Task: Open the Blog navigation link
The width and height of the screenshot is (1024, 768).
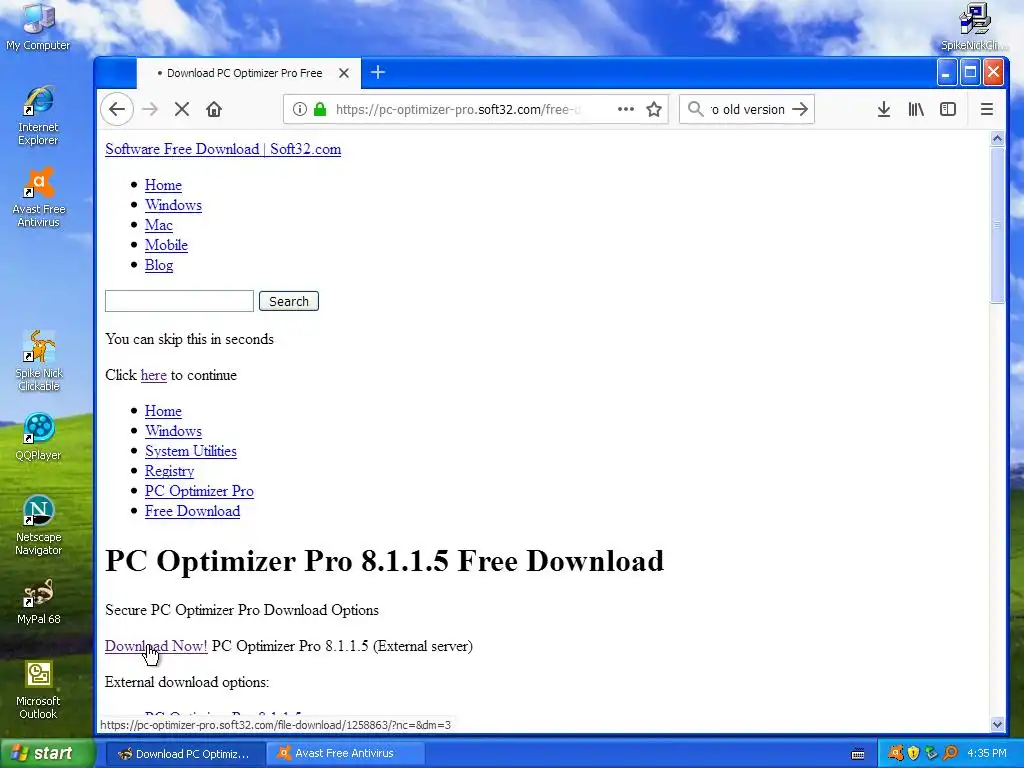Action: (x=159, y=265)
